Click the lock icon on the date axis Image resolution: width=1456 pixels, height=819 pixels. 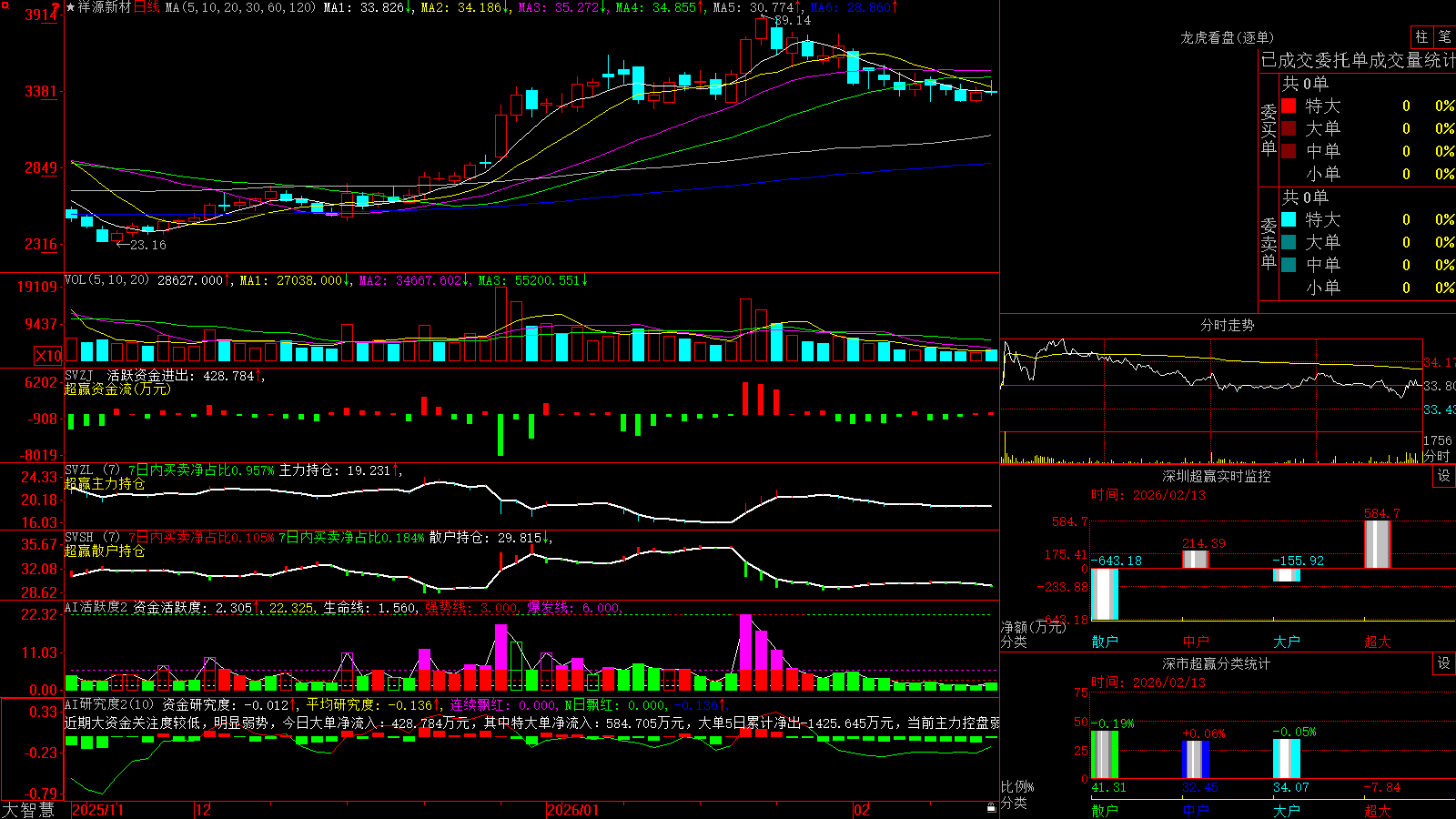coord(991,807)
